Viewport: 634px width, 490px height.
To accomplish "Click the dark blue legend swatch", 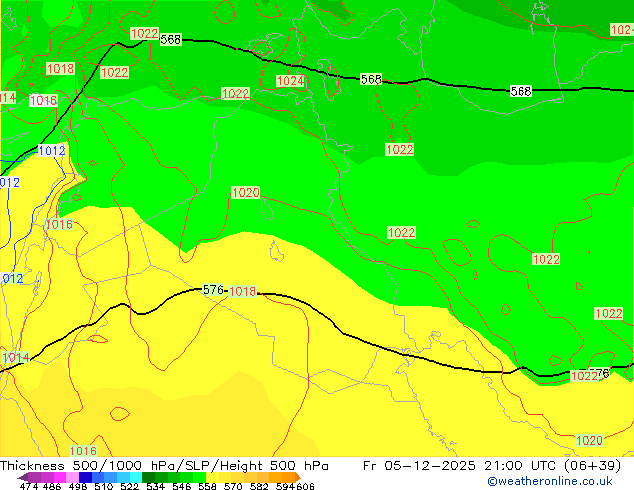I will pos(85,477).
